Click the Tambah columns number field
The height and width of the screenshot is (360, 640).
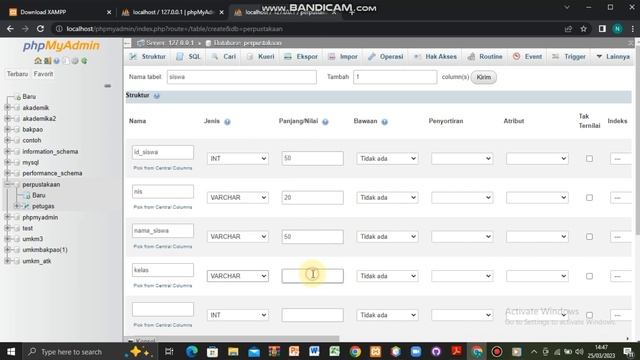click(395, 77)
